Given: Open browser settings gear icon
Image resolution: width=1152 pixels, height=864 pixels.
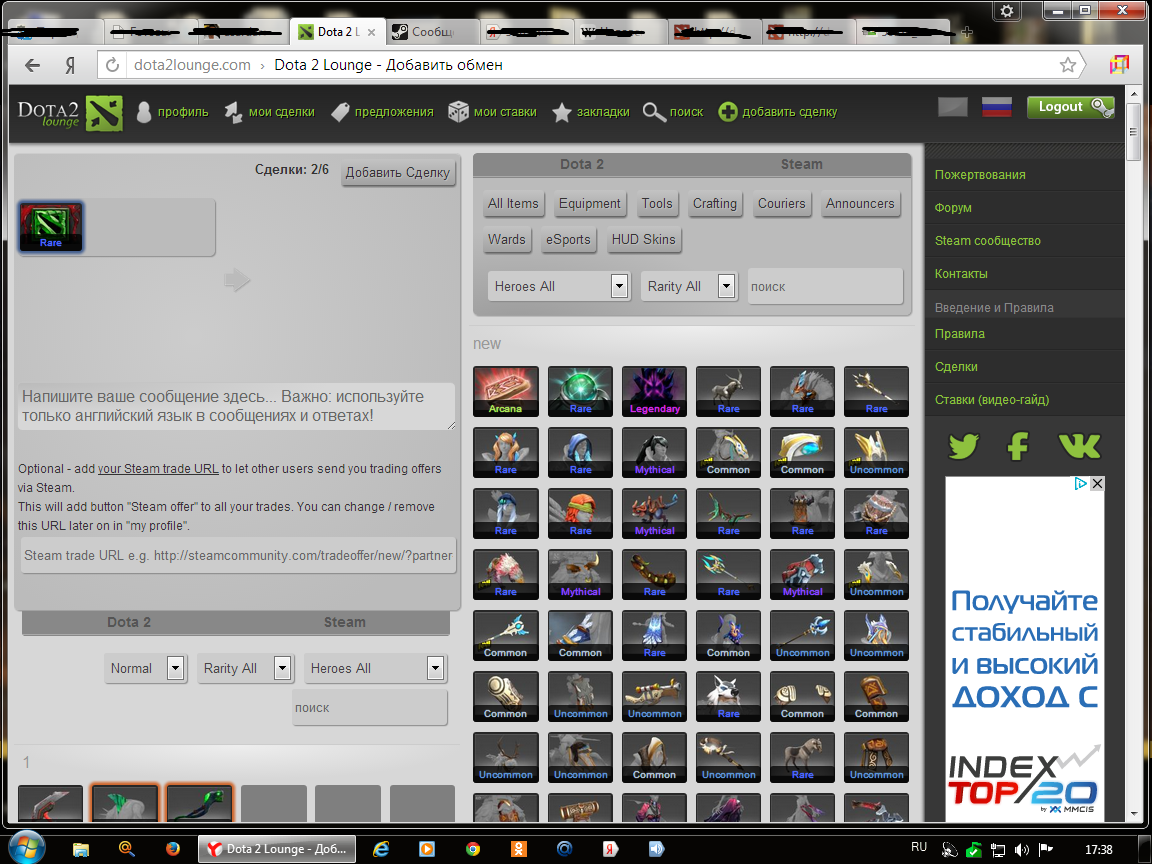Looking at the screenshot, I should 1007,10.
